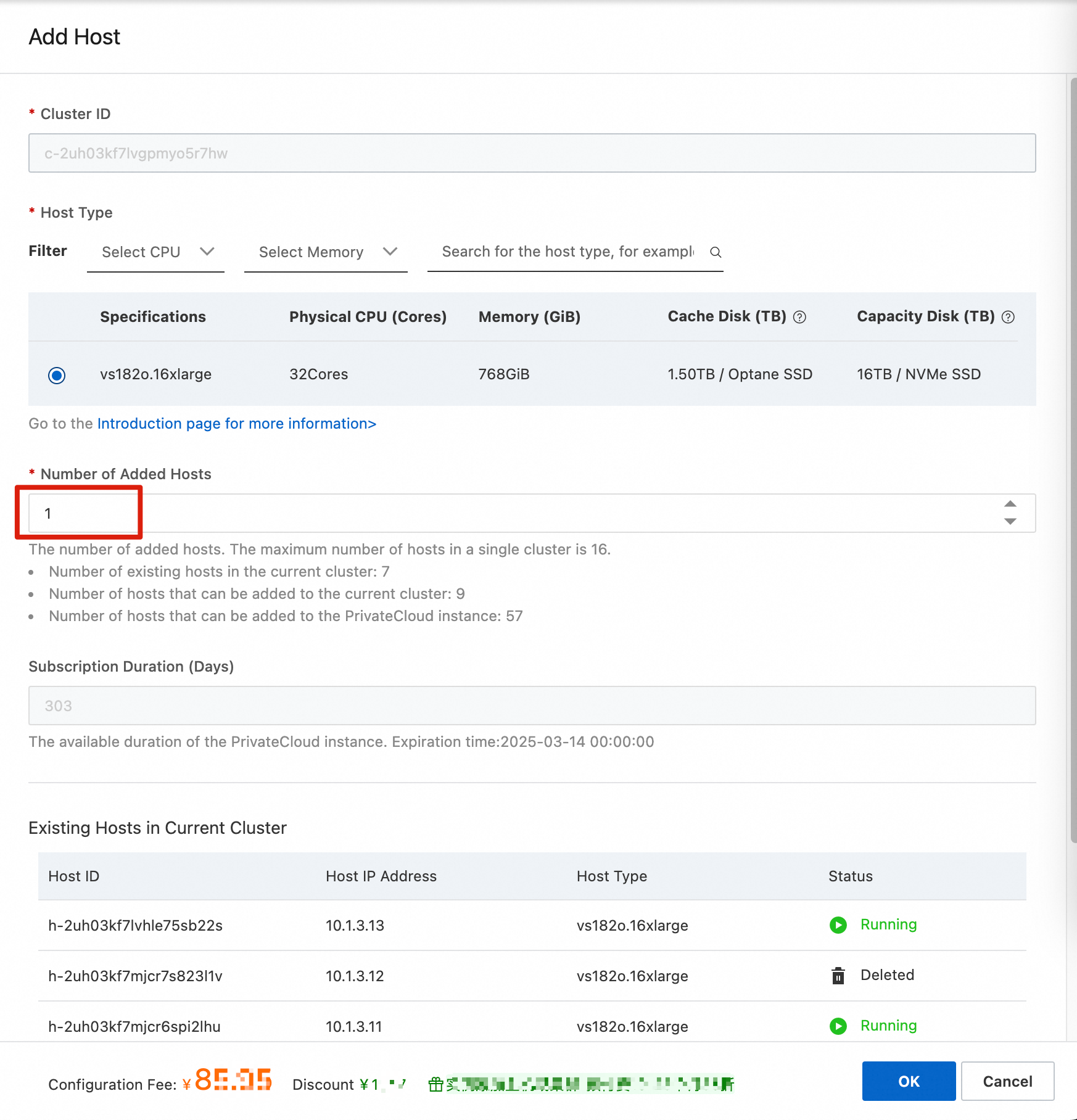Image resolution: width=1077 pixels, height=1120 pixels.
Task: Click the 32Cores cell
Action: pos(319,374)
